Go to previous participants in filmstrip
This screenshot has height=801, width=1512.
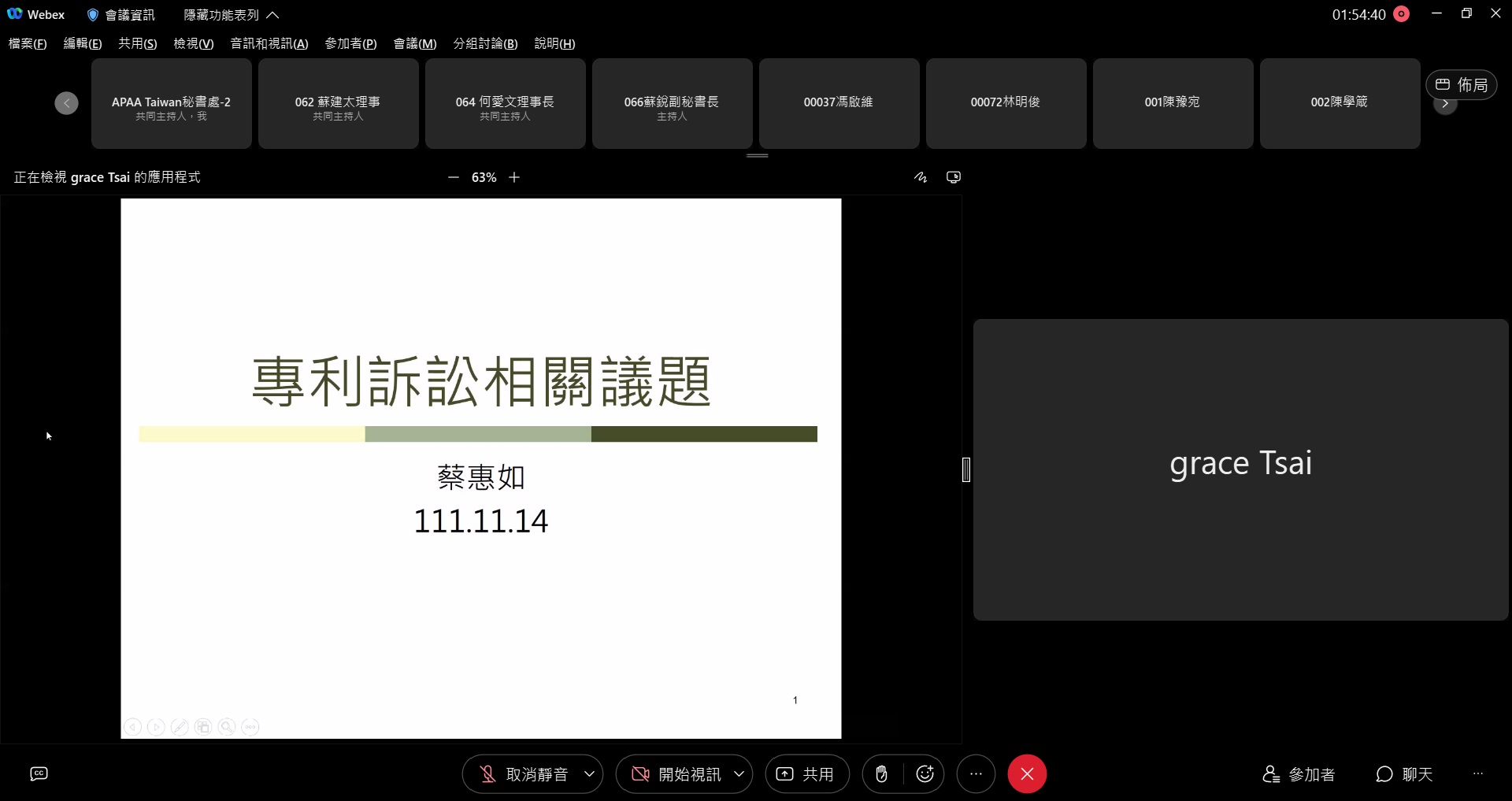tap(66, 103)
